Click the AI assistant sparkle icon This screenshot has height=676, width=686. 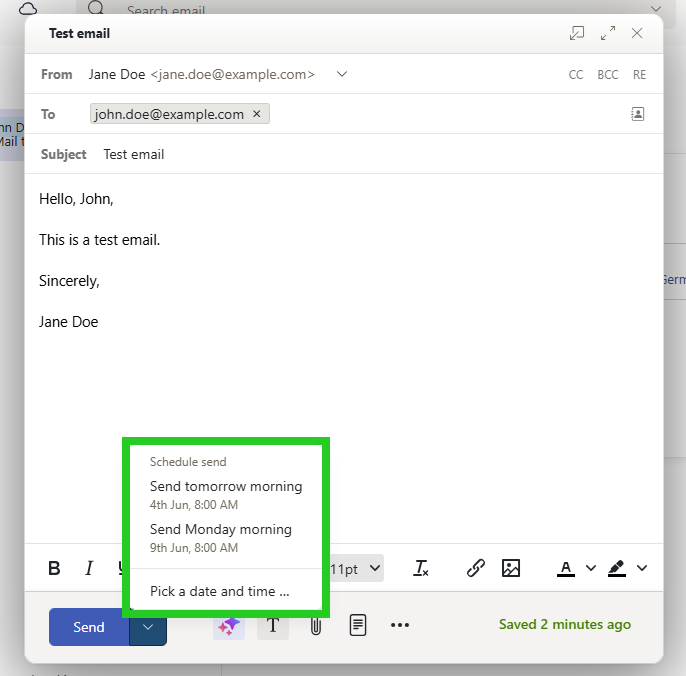coord(229,626)
